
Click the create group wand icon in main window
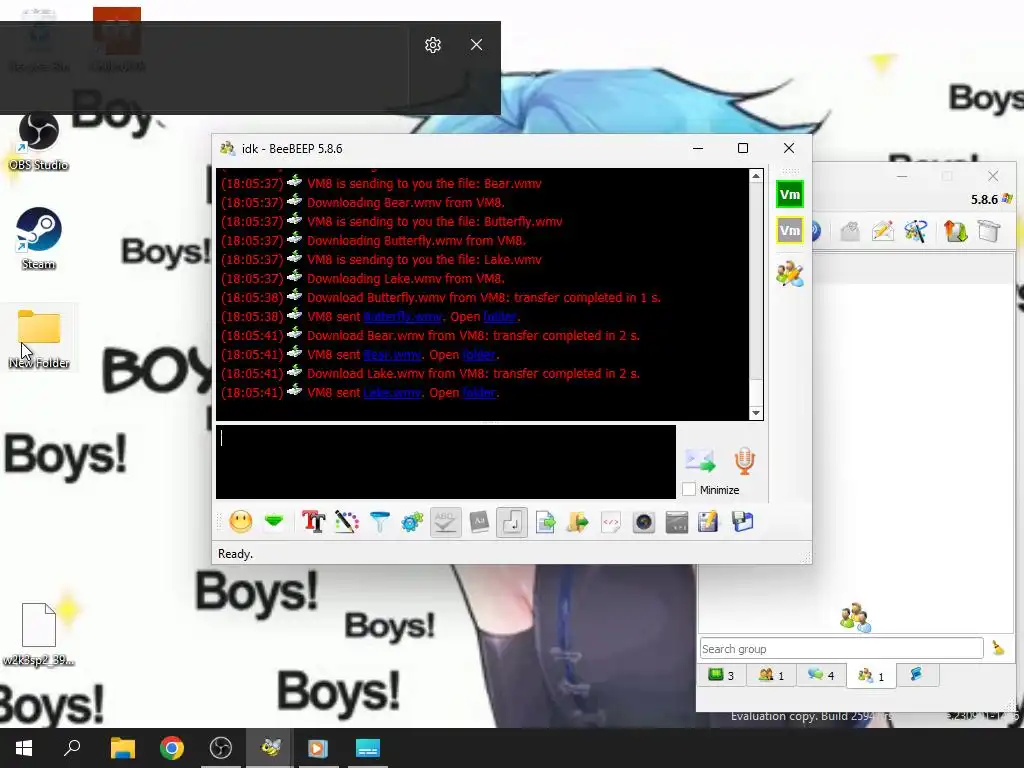[916, 231]
